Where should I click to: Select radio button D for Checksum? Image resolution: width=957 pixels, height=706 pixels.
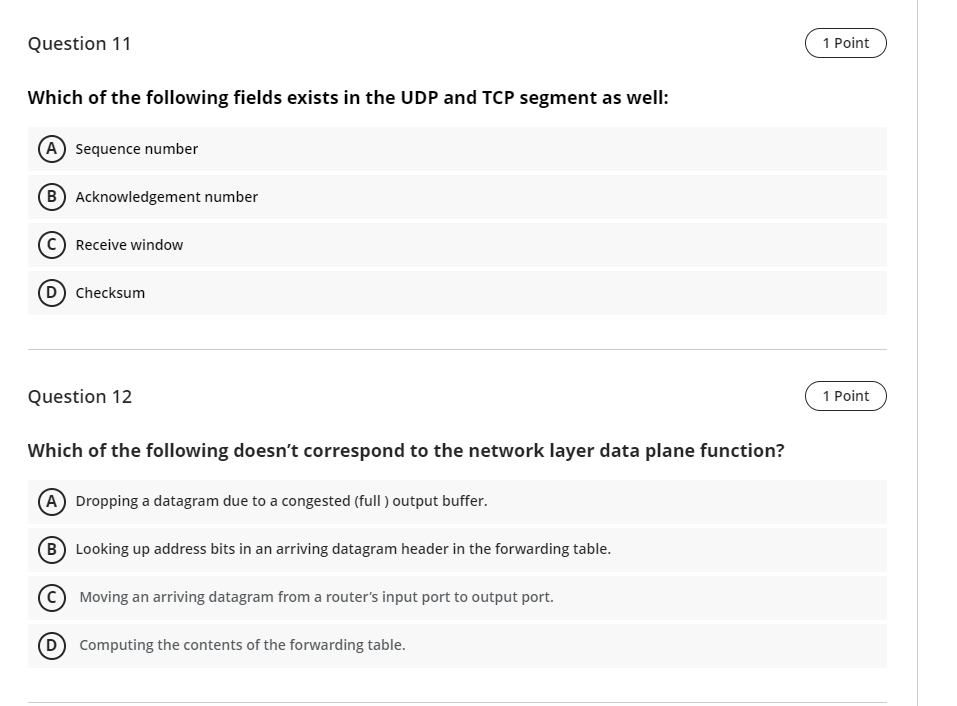pos(51,292)
